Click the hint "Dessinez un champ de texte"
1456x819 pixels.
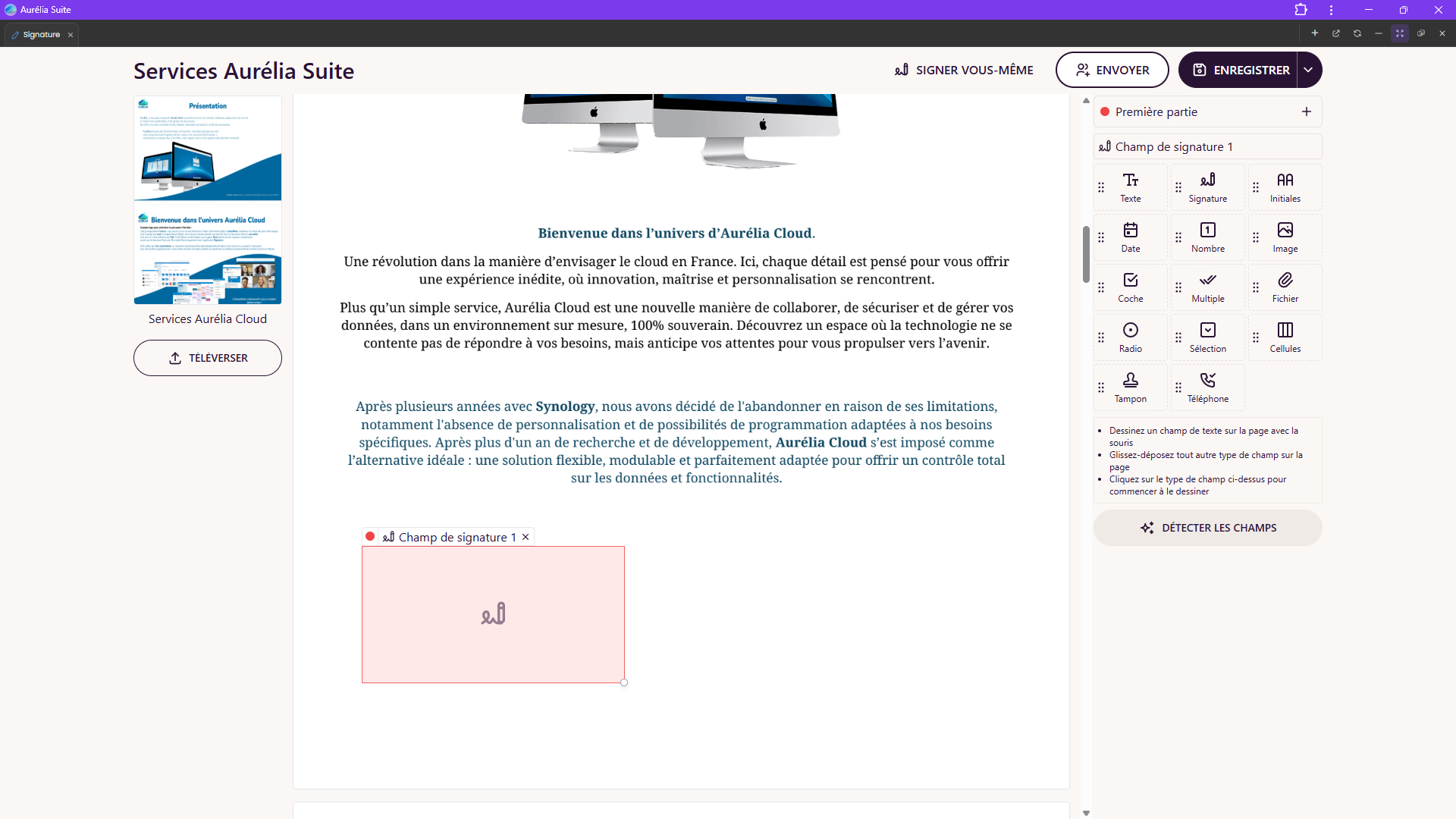[x=1203, y=436]
